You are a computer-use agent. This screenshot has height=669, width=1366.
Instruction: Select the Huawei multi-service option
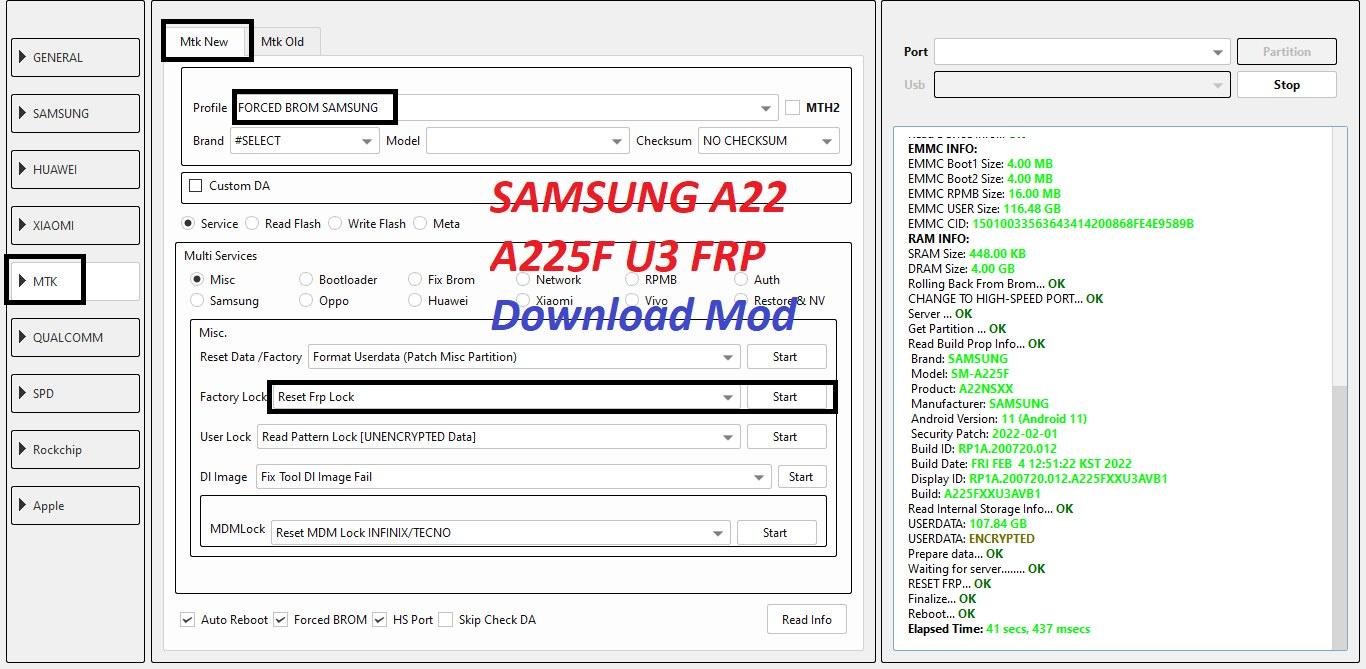[x=415, y=300]
